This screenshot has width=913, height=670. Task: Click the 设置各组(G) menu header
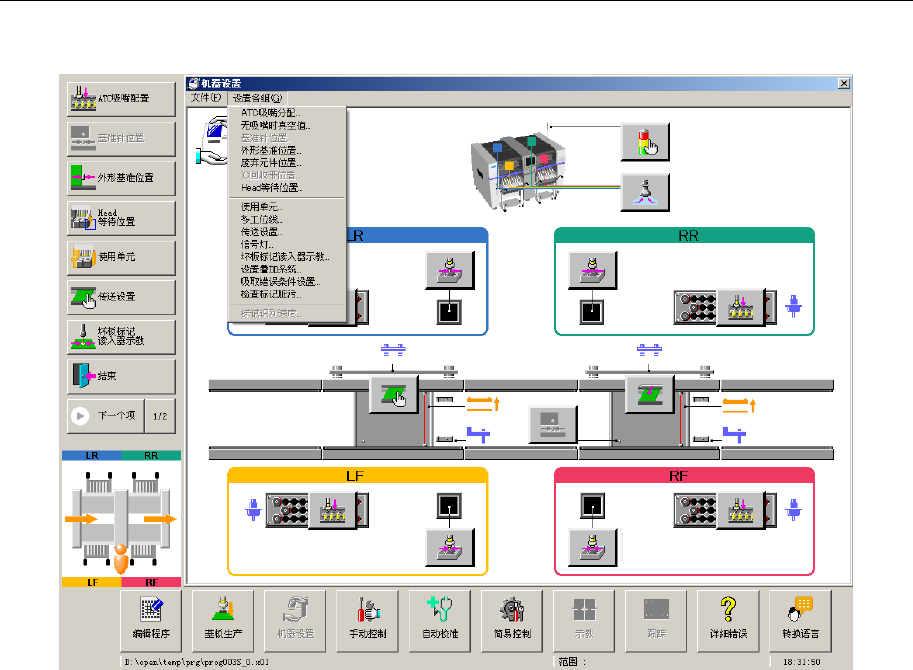coord(257,98)
